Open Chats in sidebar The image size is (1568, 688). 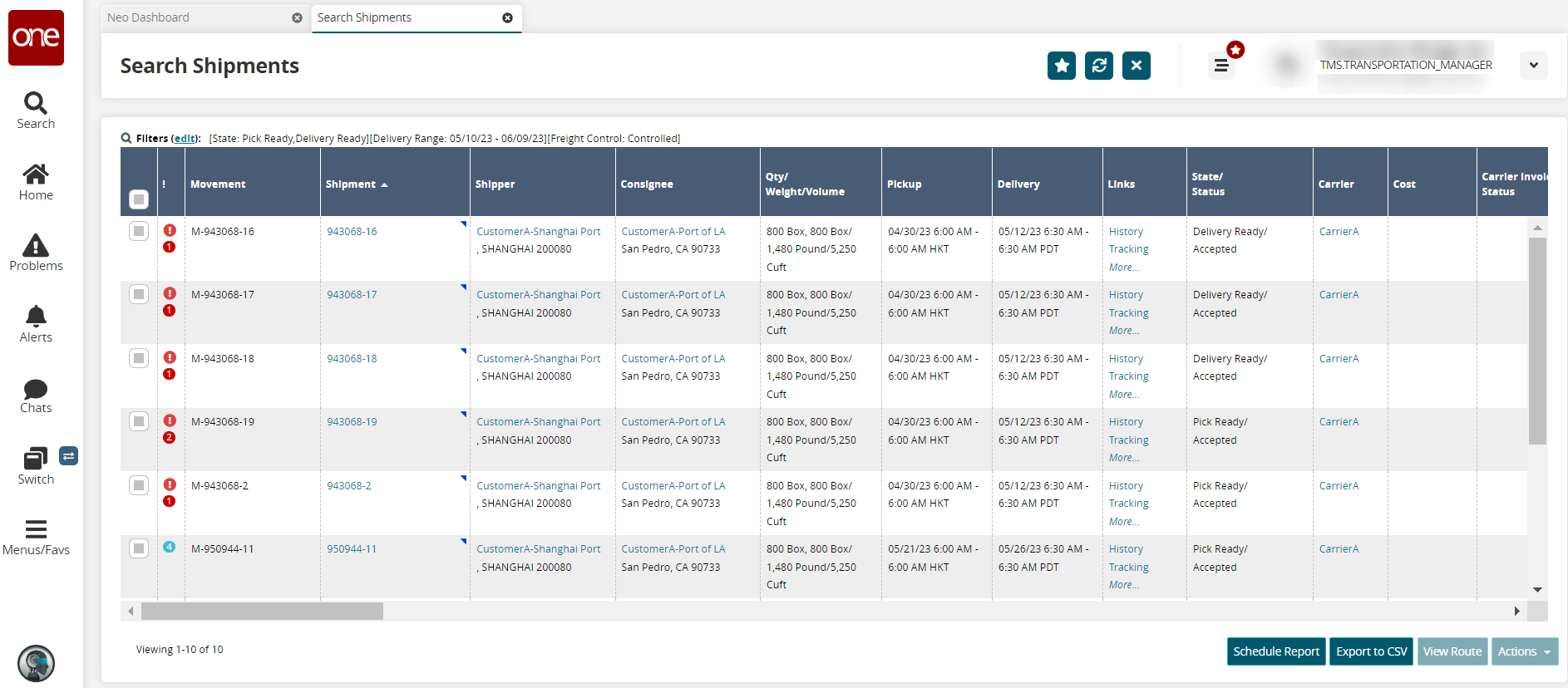36,396
